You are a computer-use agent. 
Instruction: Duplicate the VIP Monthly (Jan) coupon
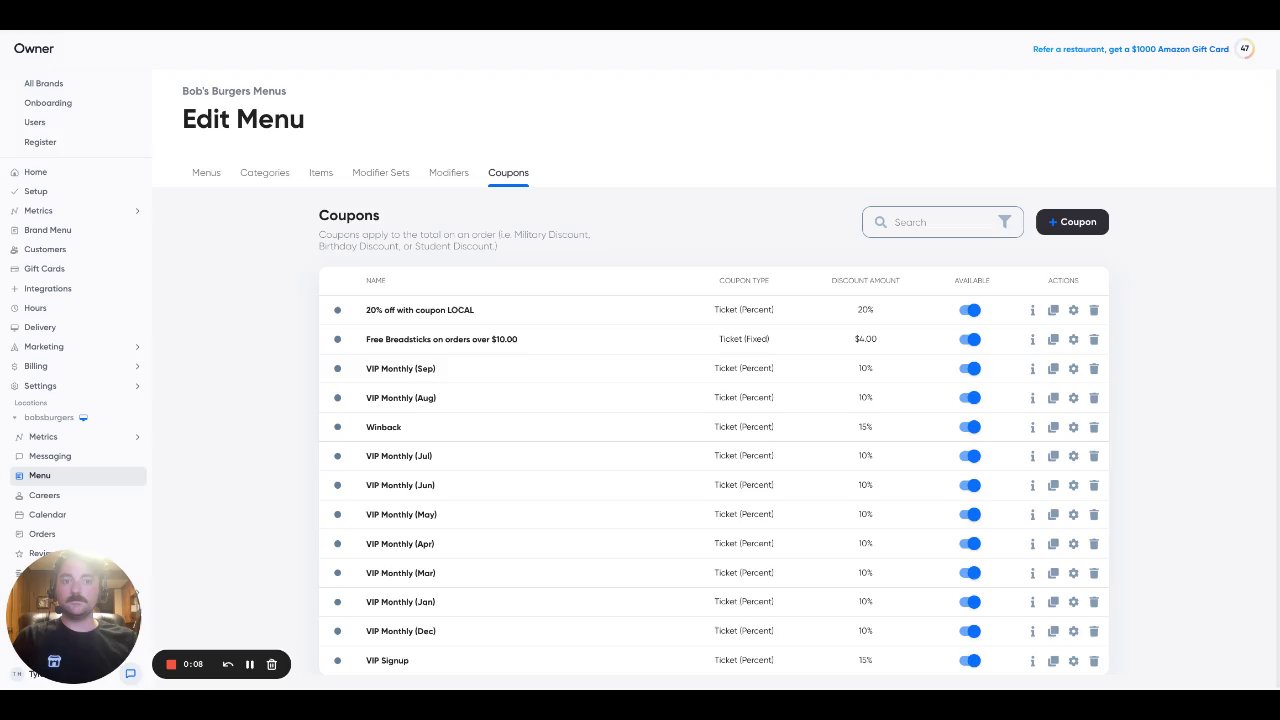1053,602
